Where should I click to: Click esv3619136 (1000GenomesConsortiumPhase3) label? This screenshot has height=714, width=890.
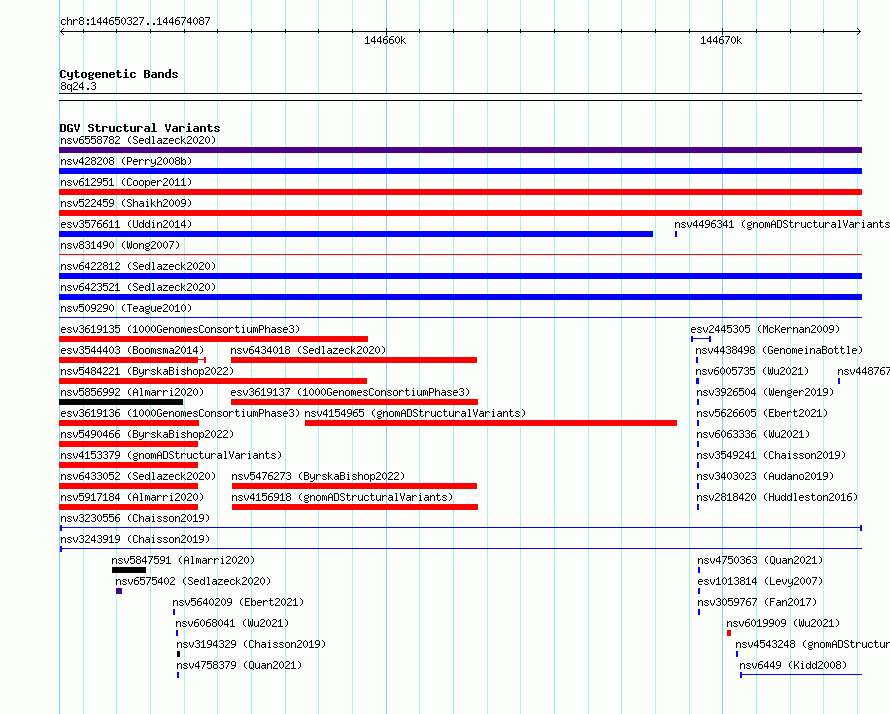(x=180, y=413)
